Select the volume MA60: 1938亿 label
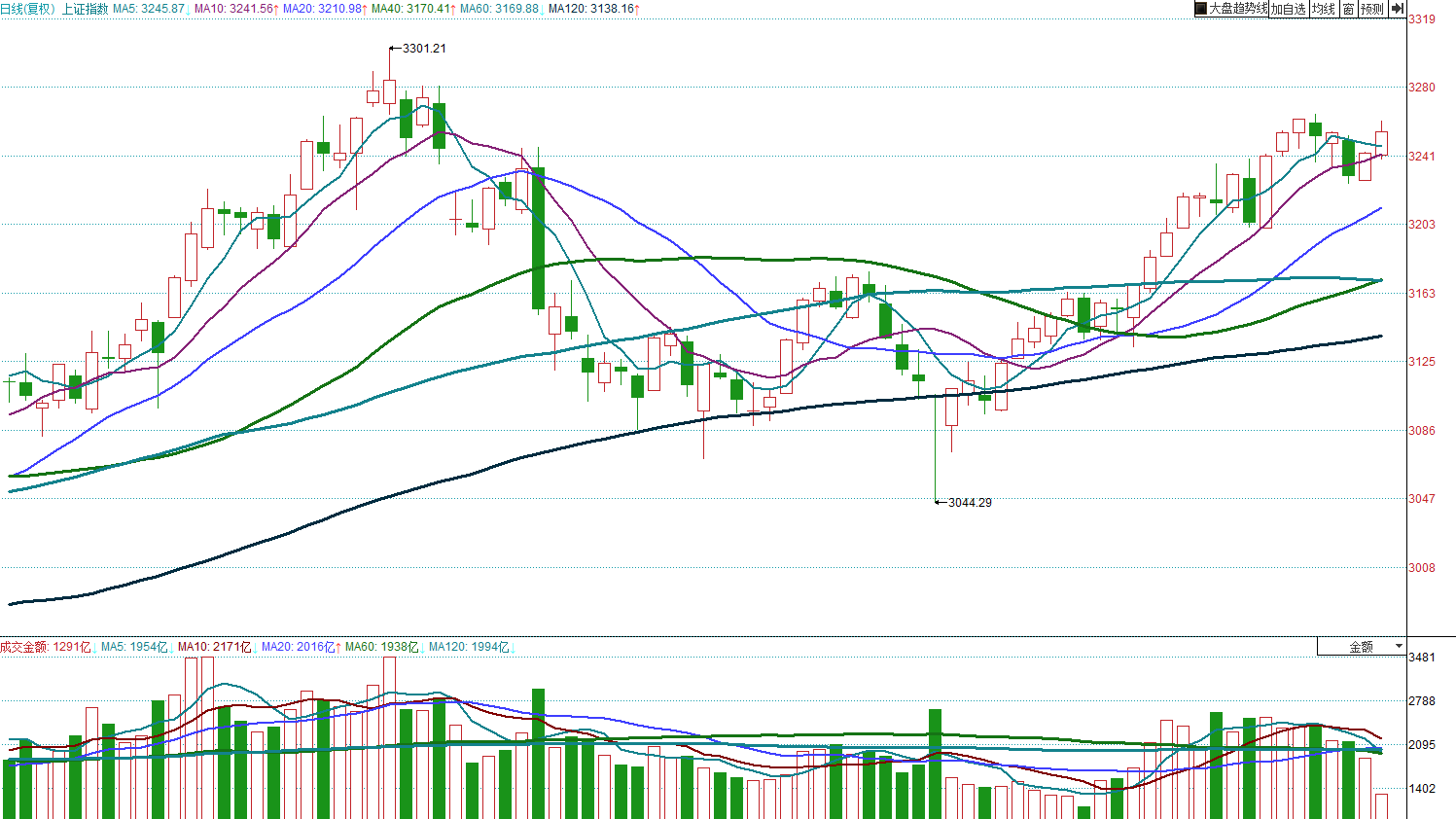Viewport: 1456px width, 819px height. [x=382, y=647]
